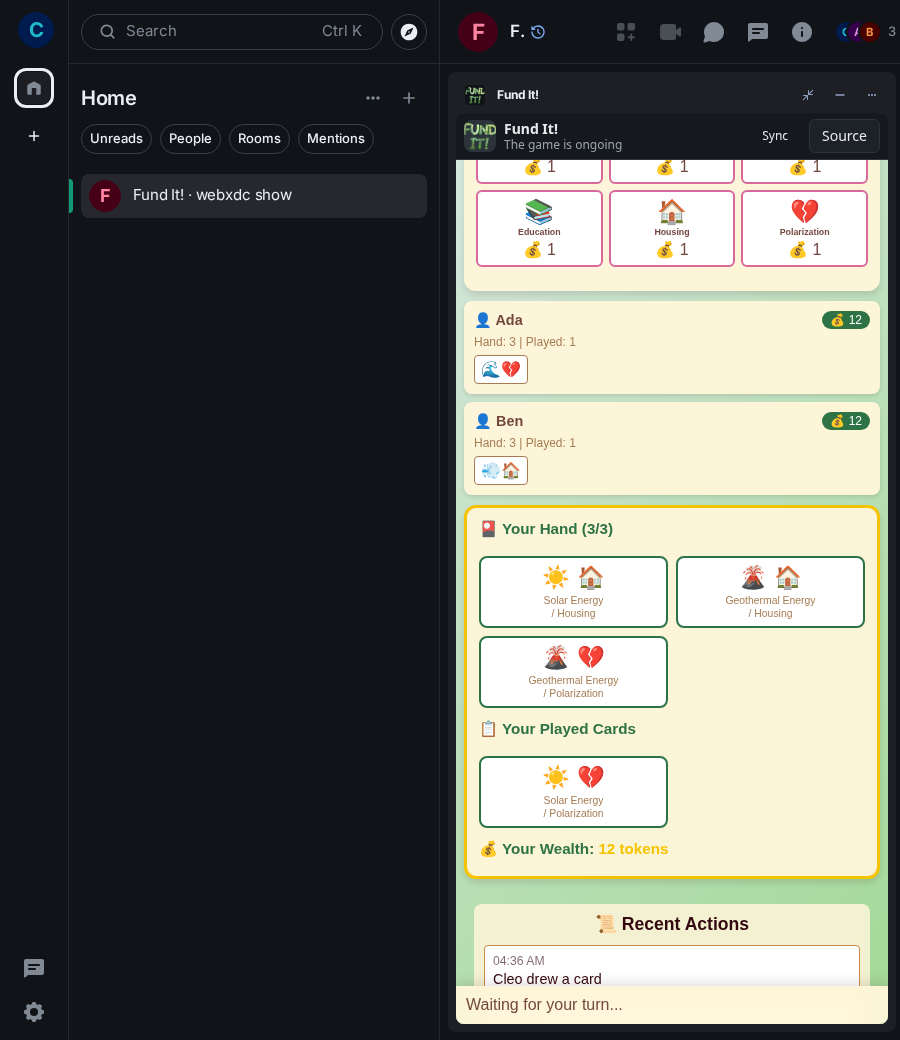Click the plus icon to create a space
Screen dimensions: 900x1040
[x=34, y=136]
